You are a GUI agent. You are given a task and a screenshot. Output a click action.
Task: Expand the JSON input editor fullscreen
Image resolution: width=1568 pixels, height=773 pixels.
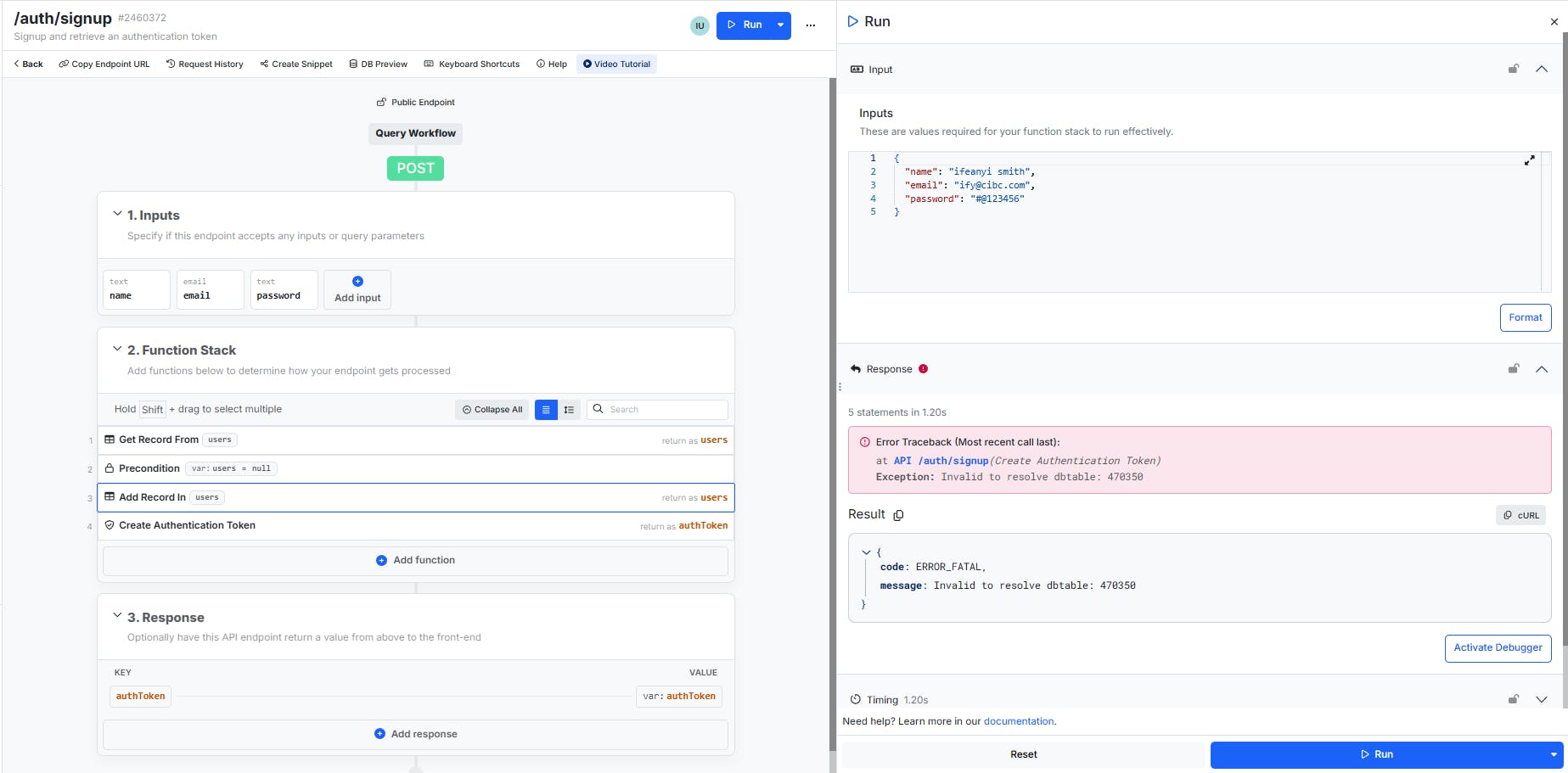pyautogui.click(x=1529, y=160)
